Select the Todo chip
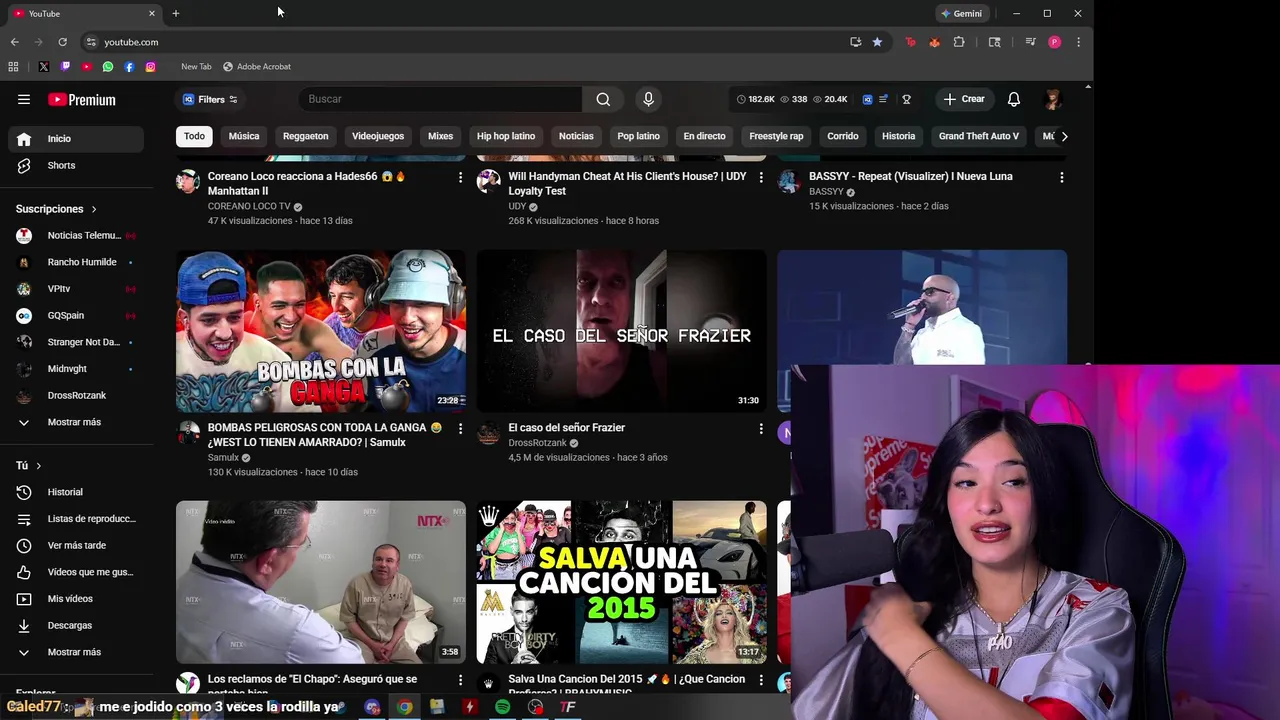1280x720 pixels. coord(194,136)
